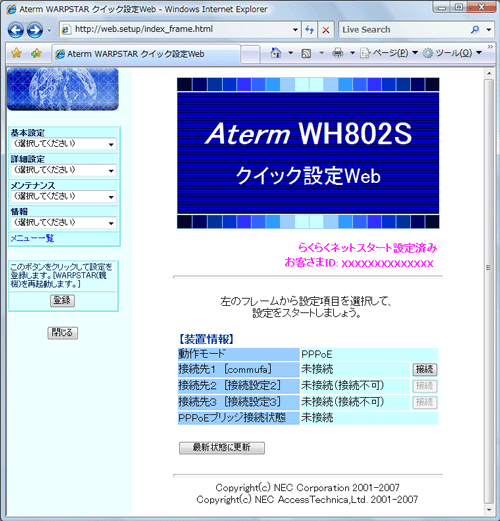Click the browser Back arrow button
The image size is (500, 521).
(x=15, y=30)
